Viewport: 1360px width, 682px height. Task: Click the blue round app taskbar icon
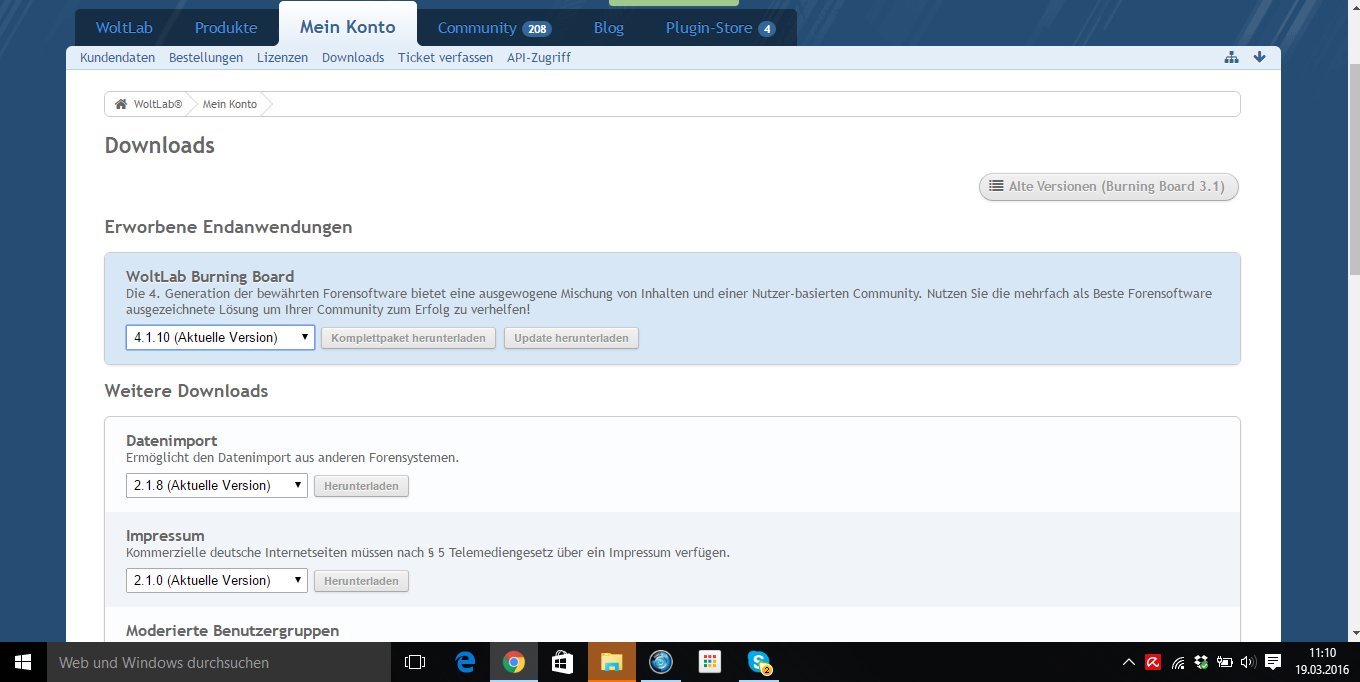pos(660,662)
